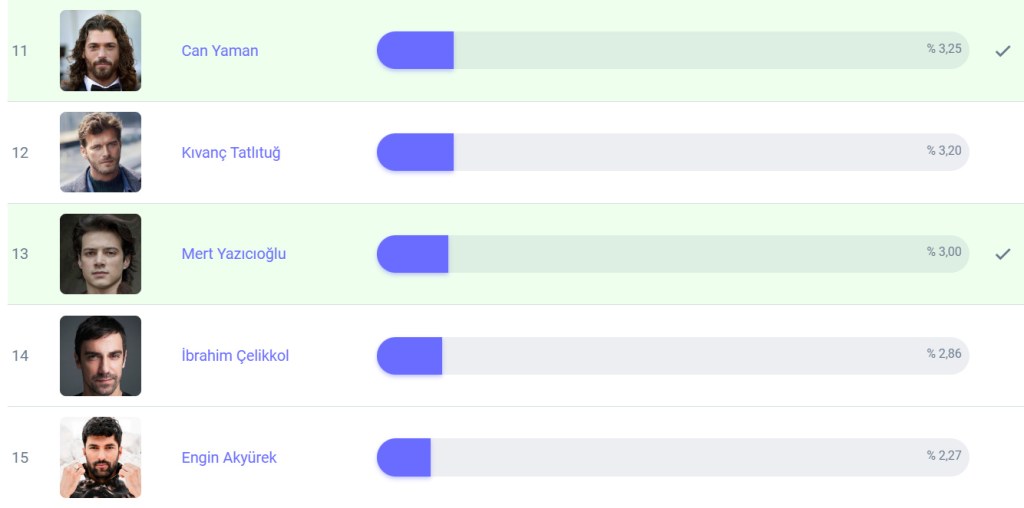Click rank number 14

pyautogui.click(x=20, y=356)
